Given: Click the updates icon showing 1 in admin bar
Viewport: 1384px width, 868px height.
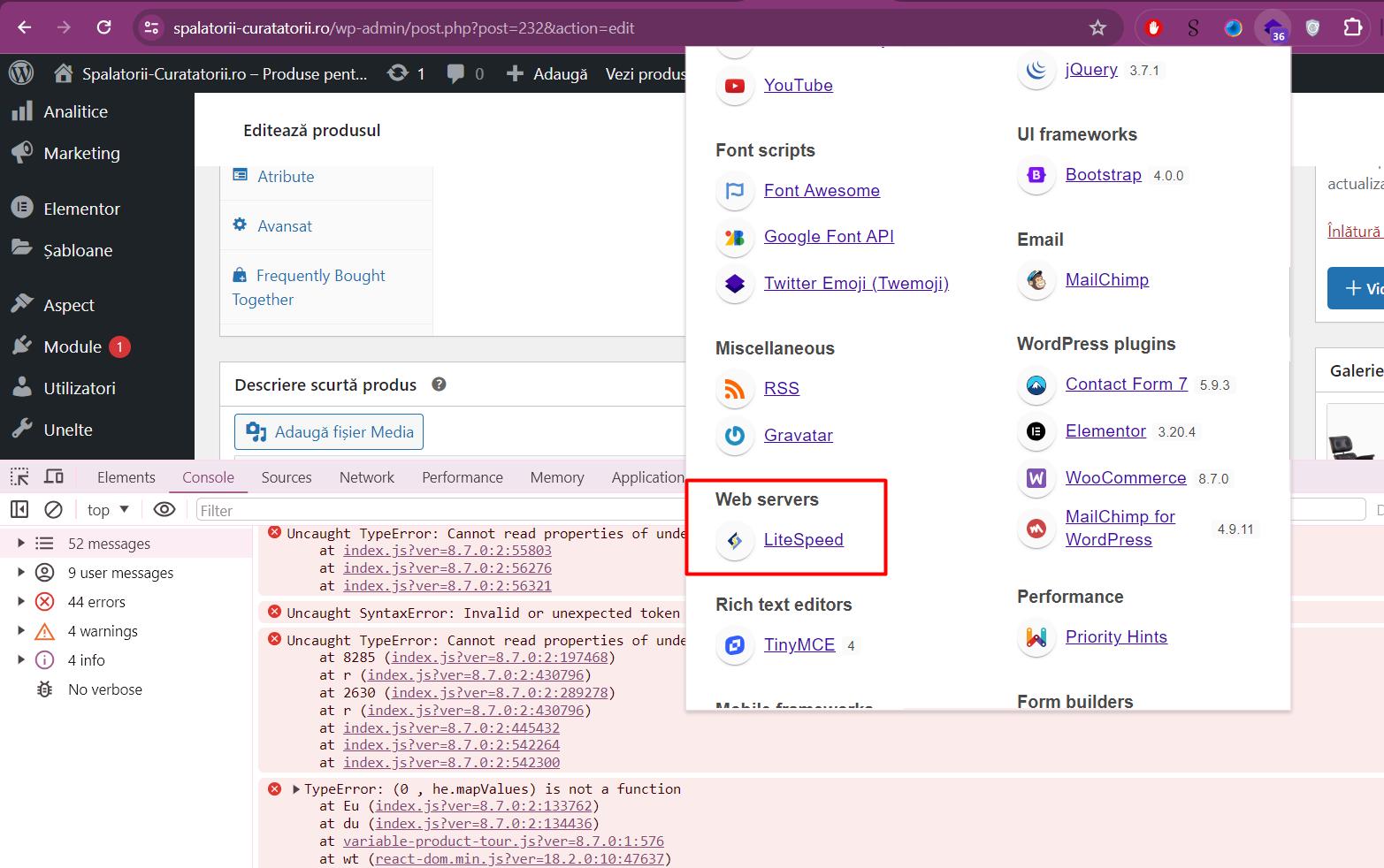Looking at the screenshot, I should coord(407,73).
